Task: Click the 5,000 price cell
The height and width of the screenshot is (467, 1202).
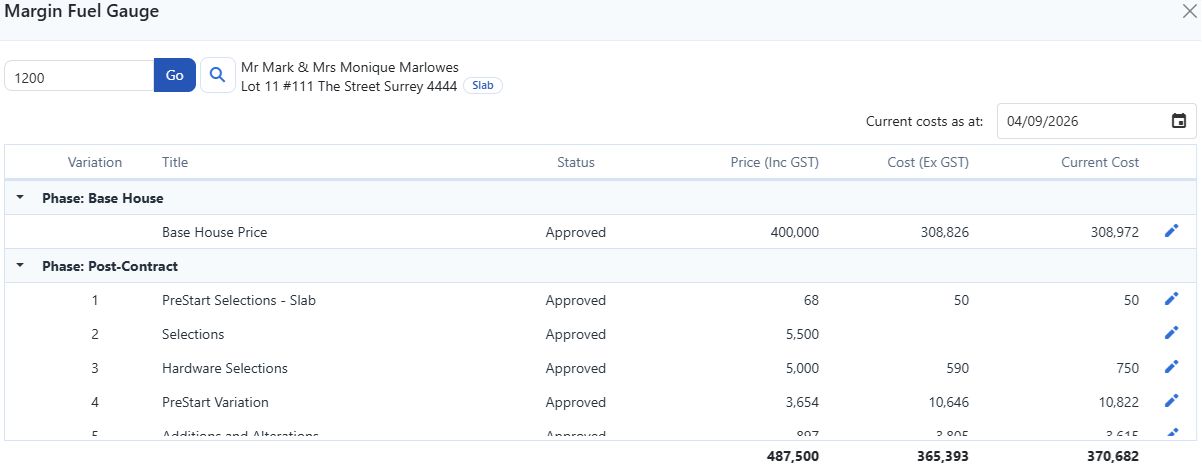Action: coord(804,368)
